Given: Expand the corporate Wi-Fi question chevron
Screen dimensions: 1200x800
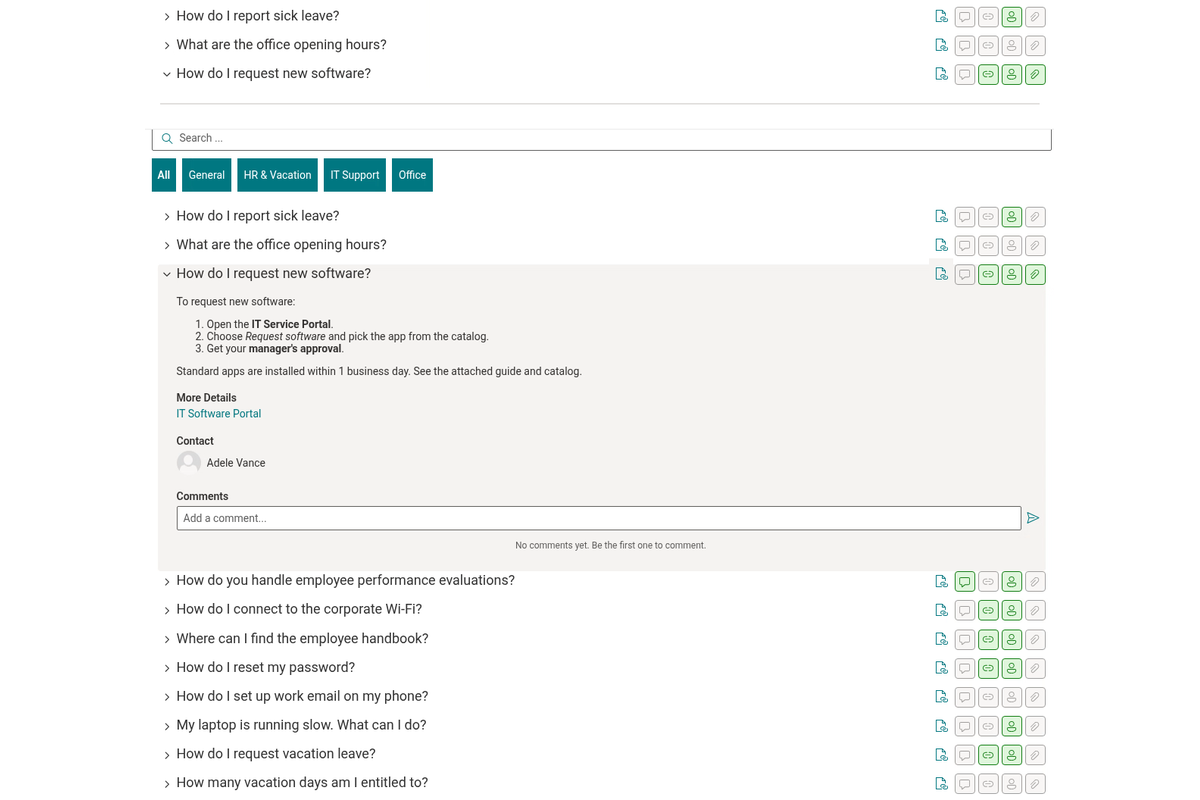Looking at the screenshot, I should [x=167, y=611].
